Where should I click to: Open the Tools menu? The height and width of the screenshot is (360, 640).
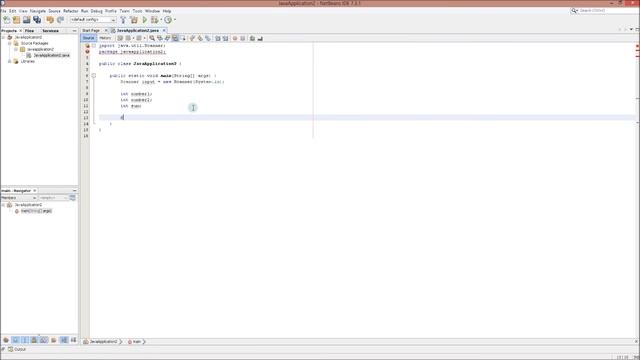point(137,11)
